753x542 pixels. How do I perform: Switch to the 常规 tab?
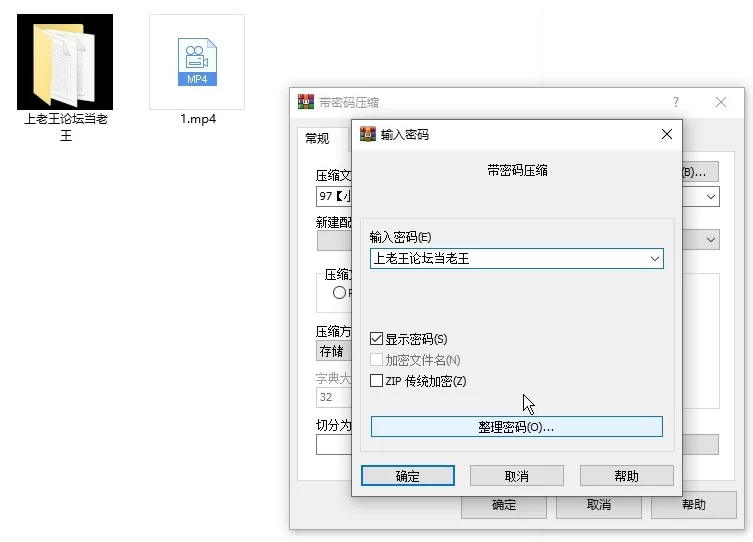317,139
